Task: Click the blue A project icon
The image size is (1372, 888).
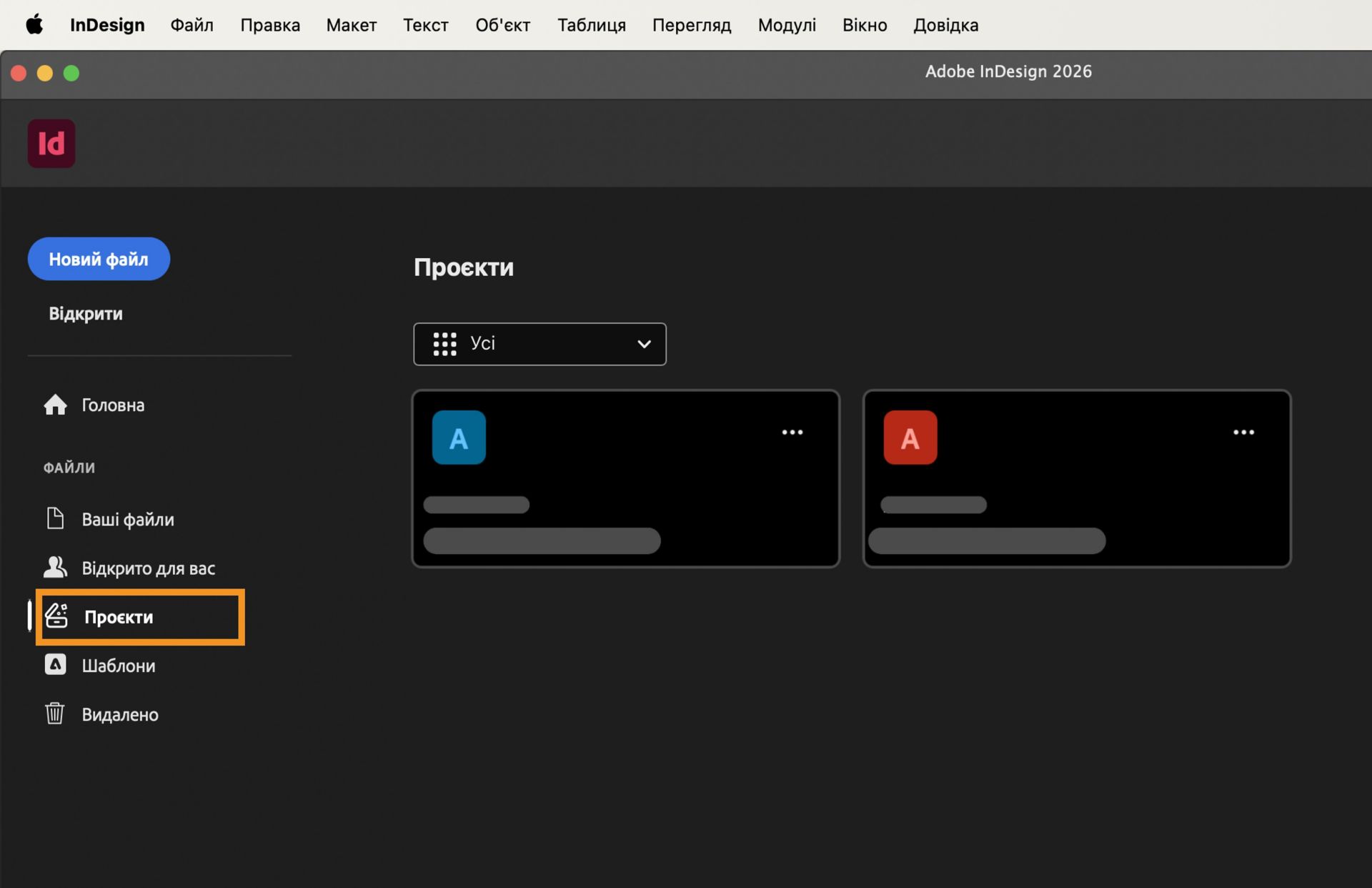Action: pos(459,438)
